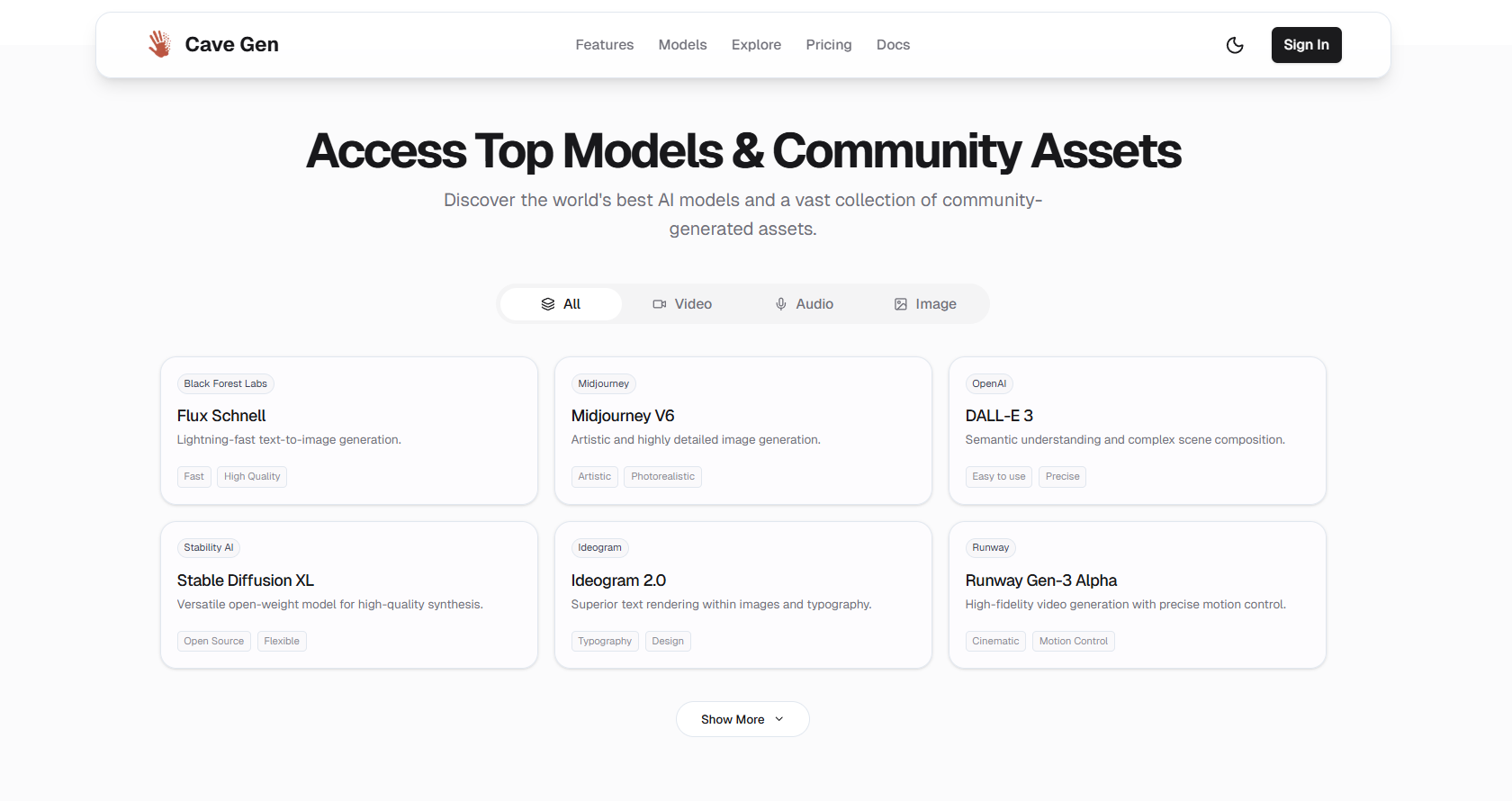This screenshot has width=1512, height=801.
Task: Click the Cinematic tag
Action: pyautogui.click(x=995, y=641)
